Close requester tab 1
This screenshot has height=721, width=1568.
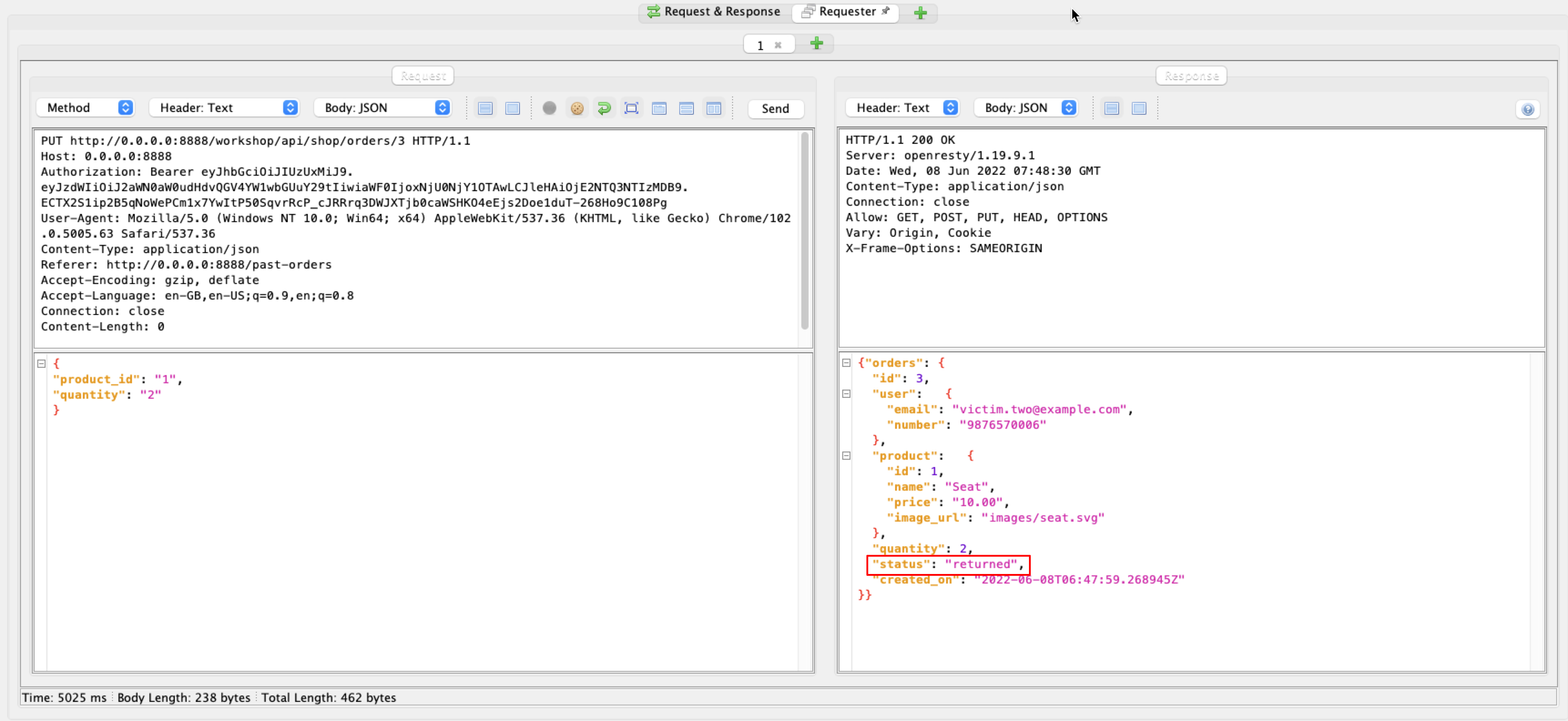[x=777, y=45]
